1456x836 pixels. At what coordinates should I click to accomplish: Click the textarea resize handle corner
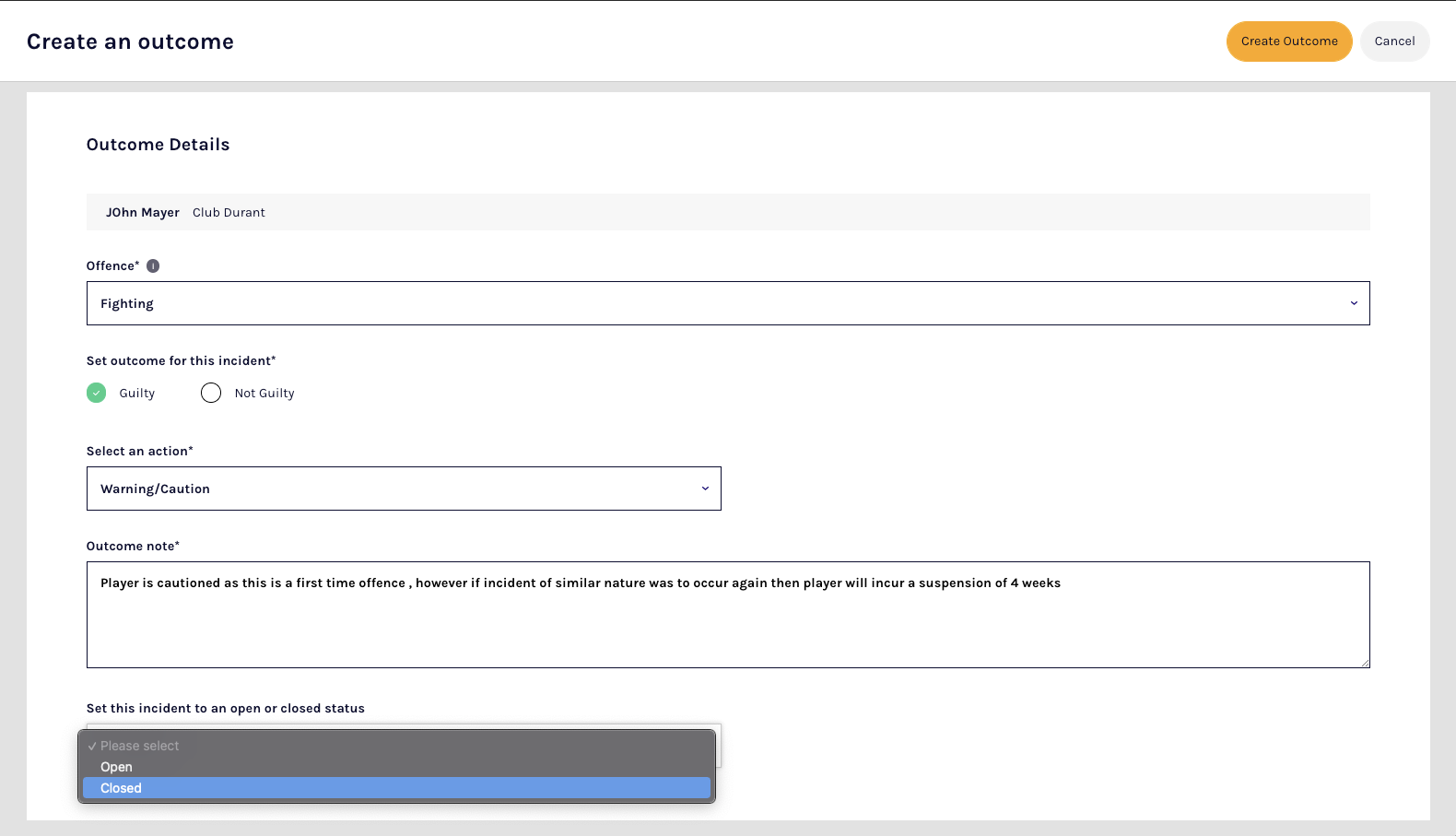tap(1364, 662)
